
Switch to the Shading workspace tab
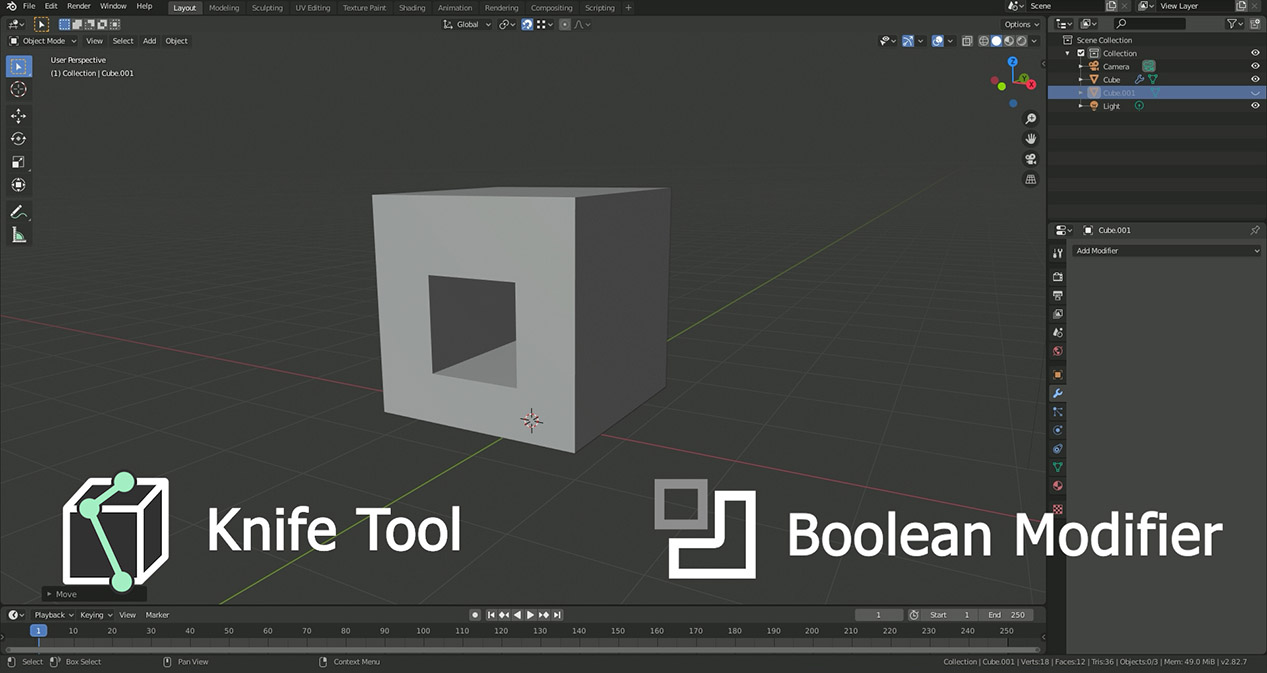(x=412, y=7)
